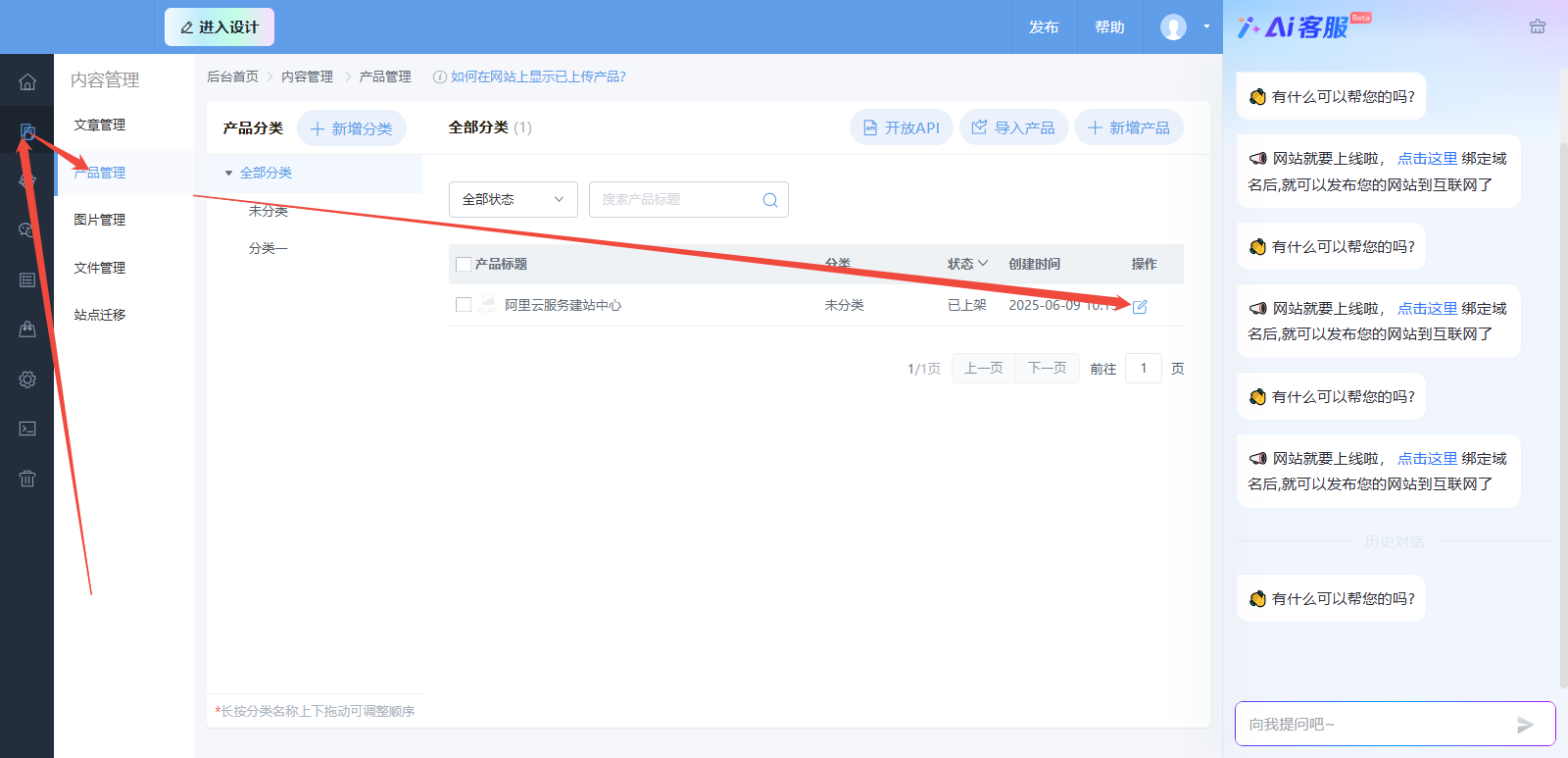The height and width of the screenshot is (758, 1568).
Task: Click the 下一页 pagination button
Action: coord(1048,368)
